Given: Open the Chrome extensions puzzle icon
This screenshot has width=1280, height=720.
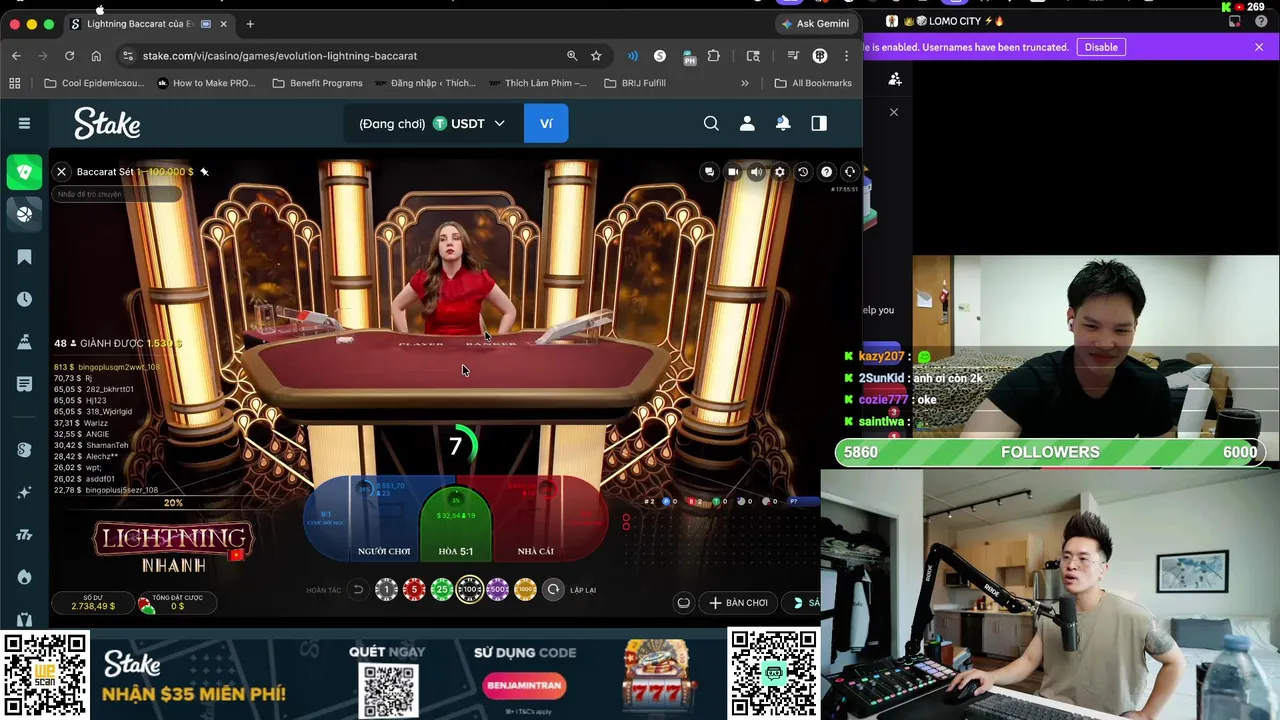Looking at the screenshot, I should coord(713,56).
